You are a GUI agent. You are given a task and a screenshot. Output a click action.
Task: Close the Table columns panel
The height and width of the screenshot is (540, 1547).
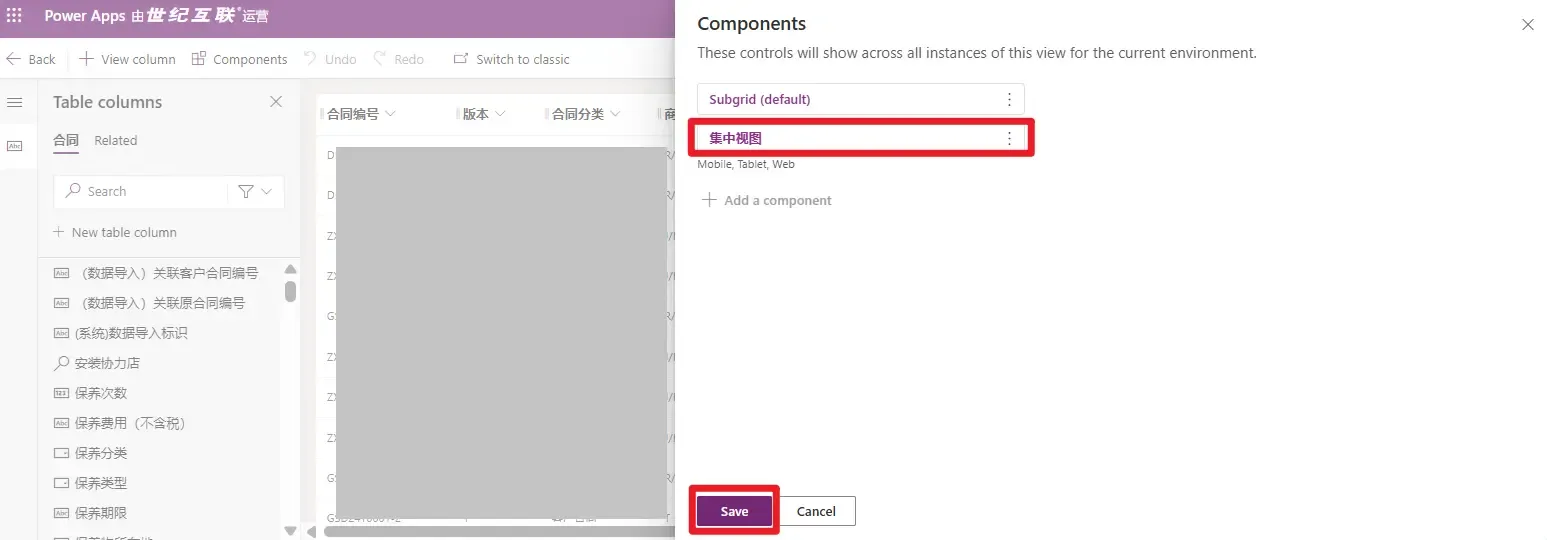[276, 102]
